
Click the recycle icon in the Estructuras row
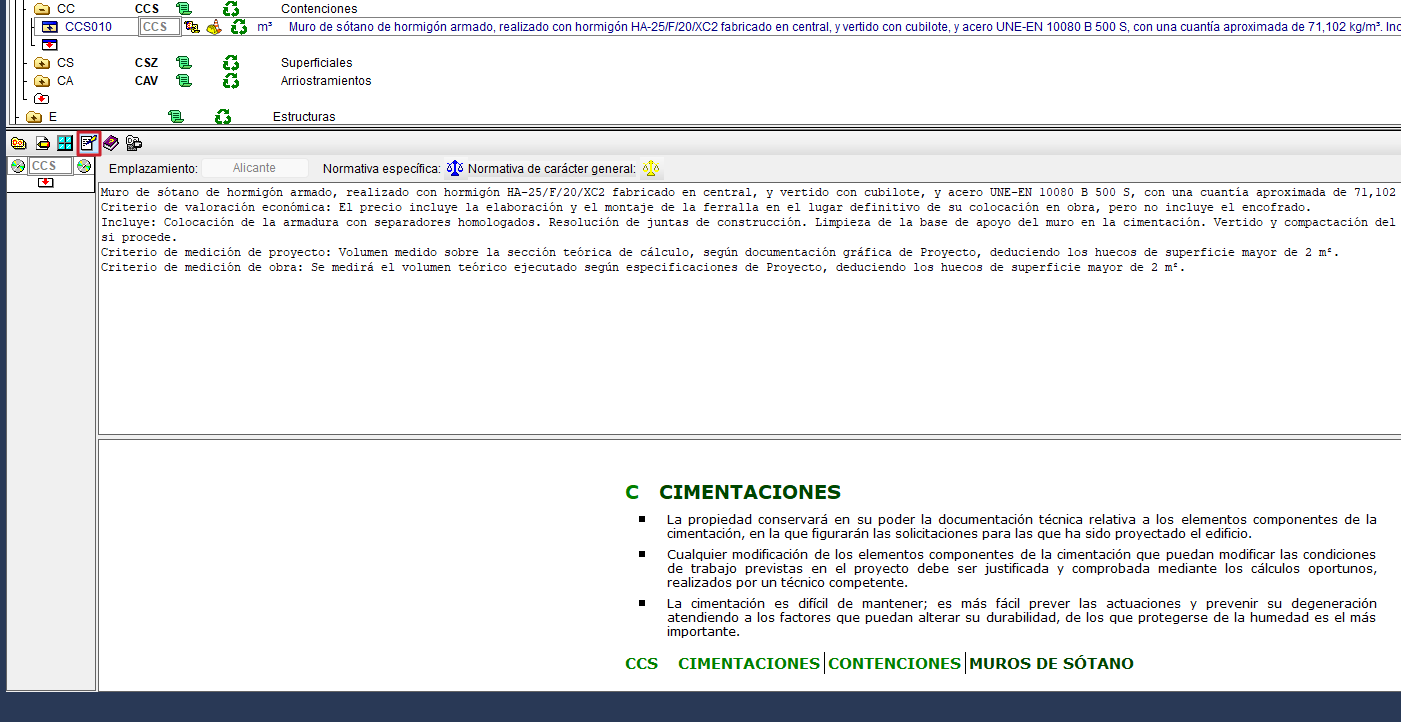pos(223,117)
